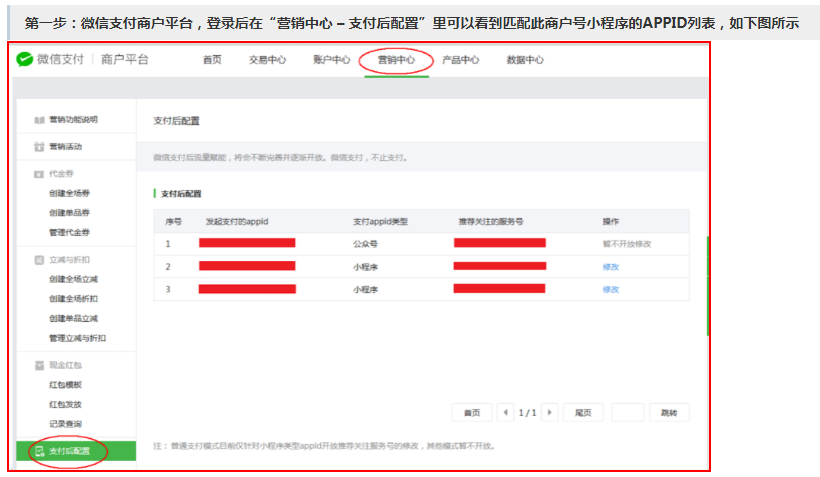Click the 营销活动 gift icon in sidebar
This screenshot has width=820, height=477.
(x=39, y=147)
